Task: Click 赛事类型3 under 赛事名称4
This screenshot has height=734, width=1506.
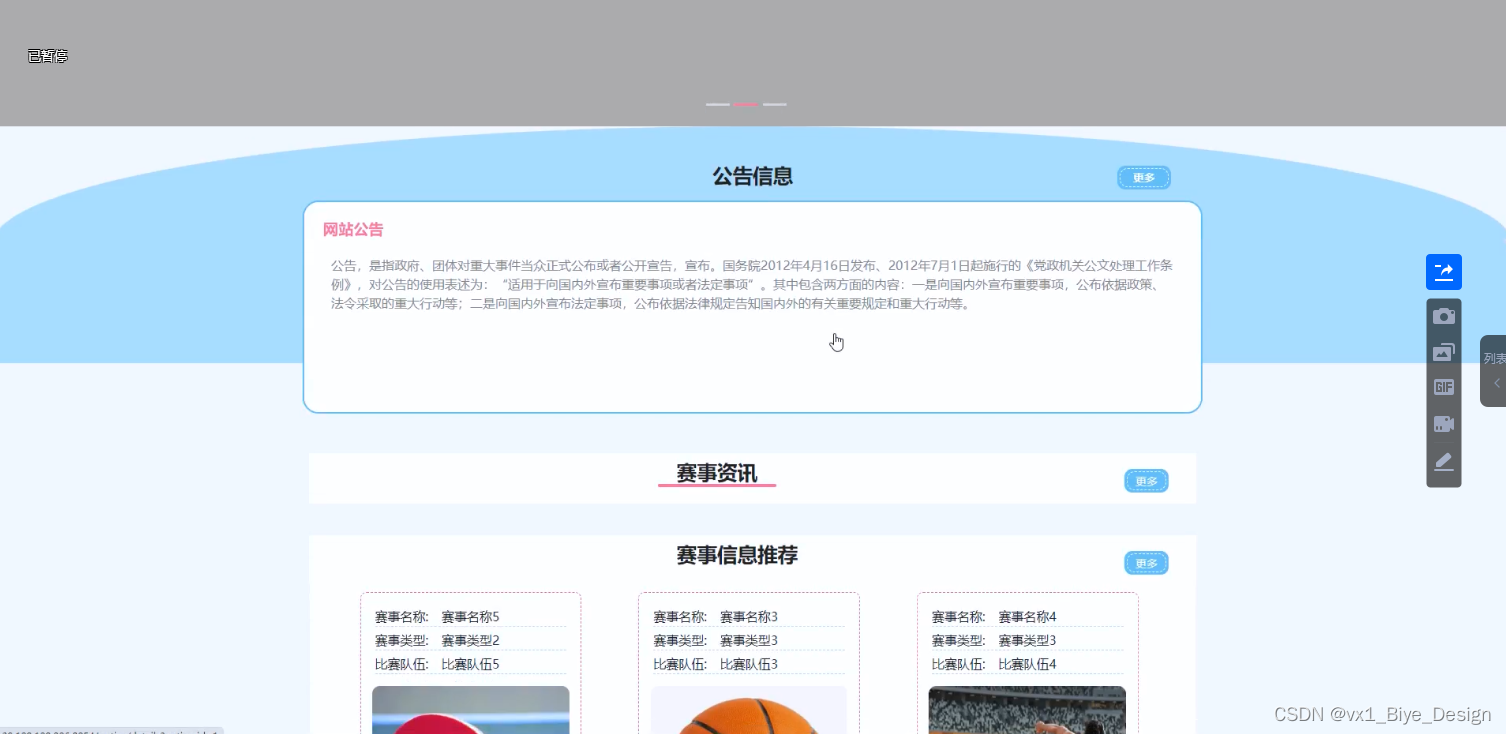Action: [x=1027, y=640]
